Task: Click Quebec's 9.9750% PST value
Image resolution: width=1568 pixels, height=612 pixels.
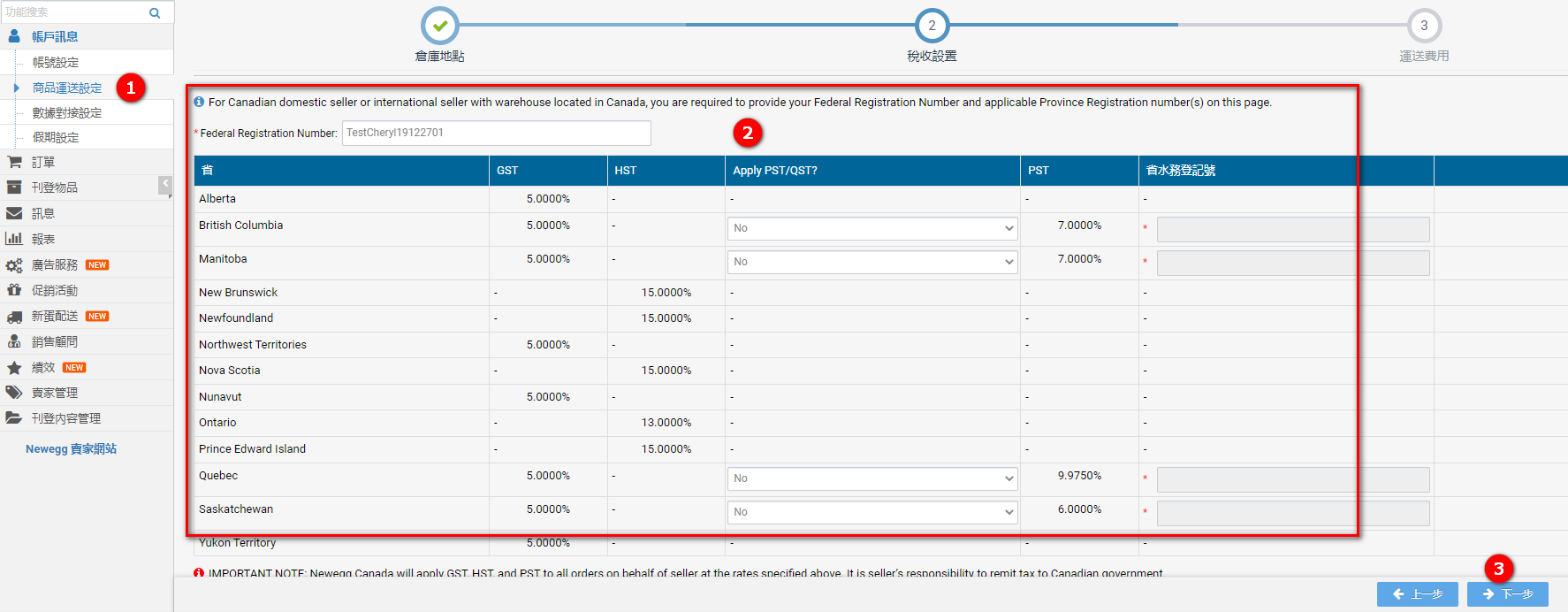Action: [x=1079, y=476]
